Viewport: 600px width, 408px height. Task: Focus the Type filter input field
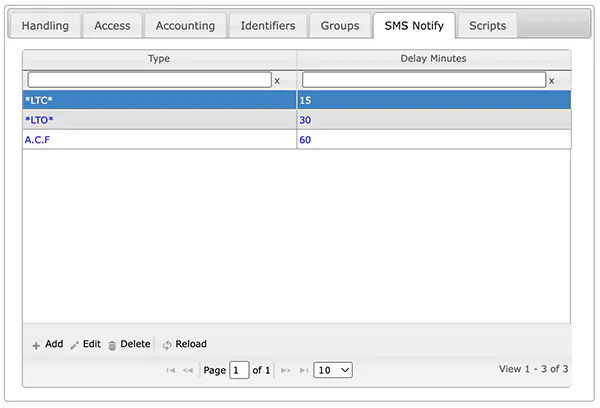[x=150, y=80]
